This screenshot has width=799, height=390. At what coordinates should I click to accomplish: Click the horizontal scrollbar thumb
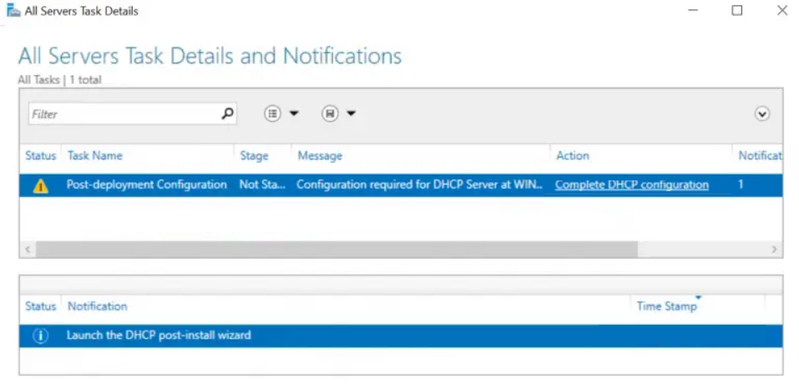coord(337,249)
